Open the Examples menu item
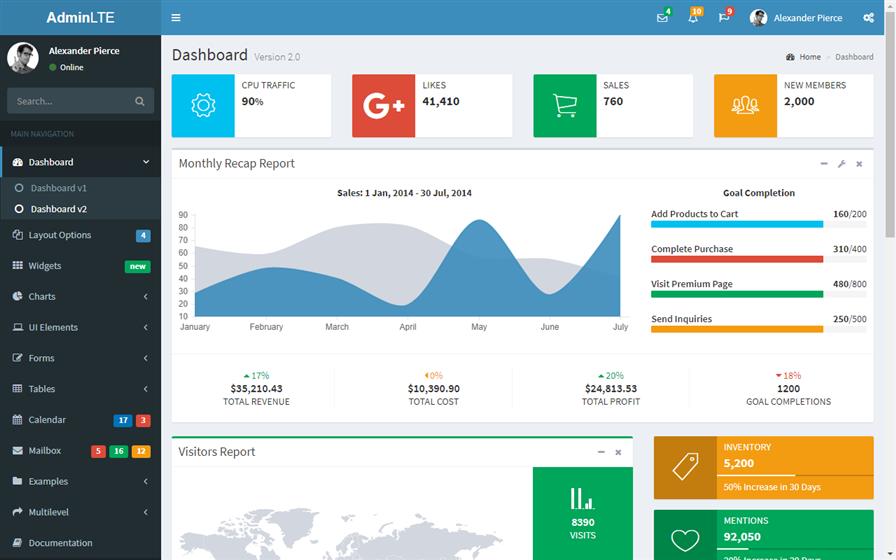Image resolution: width=896 pixels, height=560 pixels. coord(81,481)
